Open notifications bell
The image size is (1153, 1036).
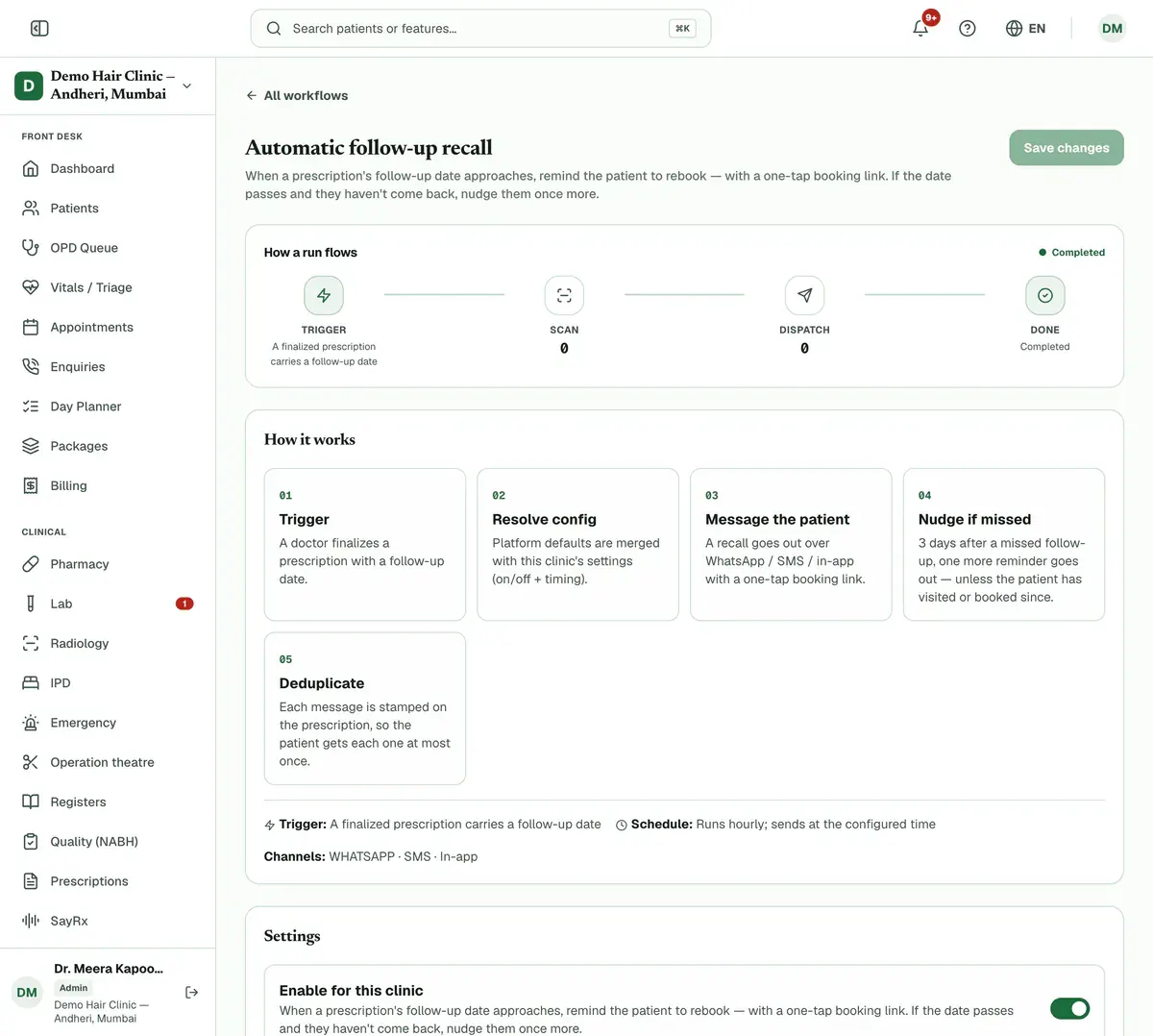920,28
